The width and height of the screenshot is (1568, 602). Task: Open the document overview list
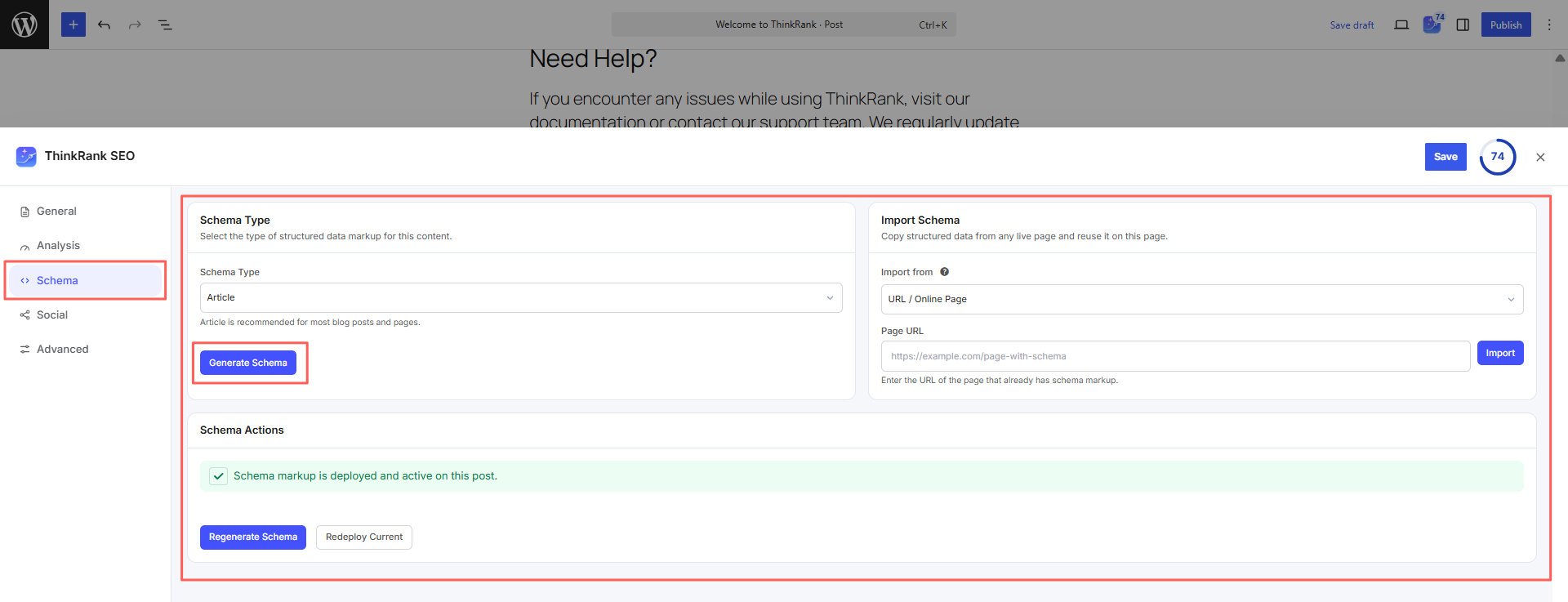pyautogui.click(x=165, y=25)
